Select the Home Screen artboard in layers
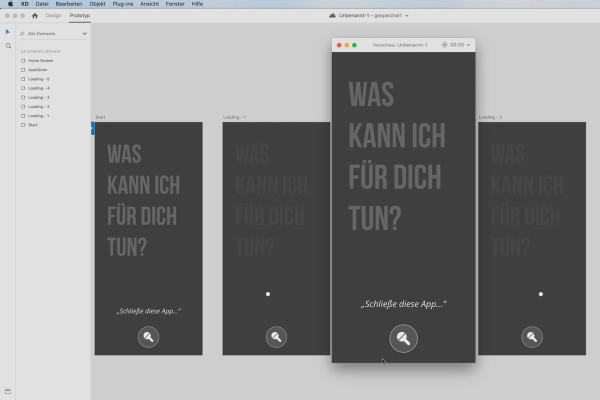This screenshot has height=400, width=600. click(40, 60)
